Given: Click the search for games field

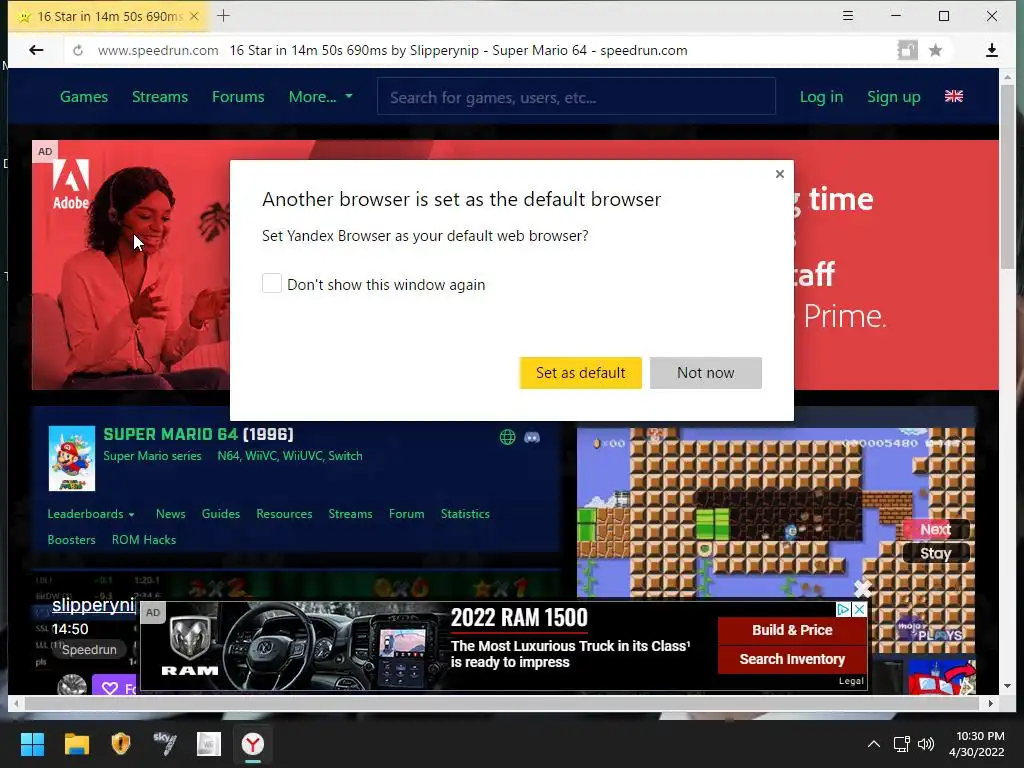Looking at the screenshot, I should 576,97.
